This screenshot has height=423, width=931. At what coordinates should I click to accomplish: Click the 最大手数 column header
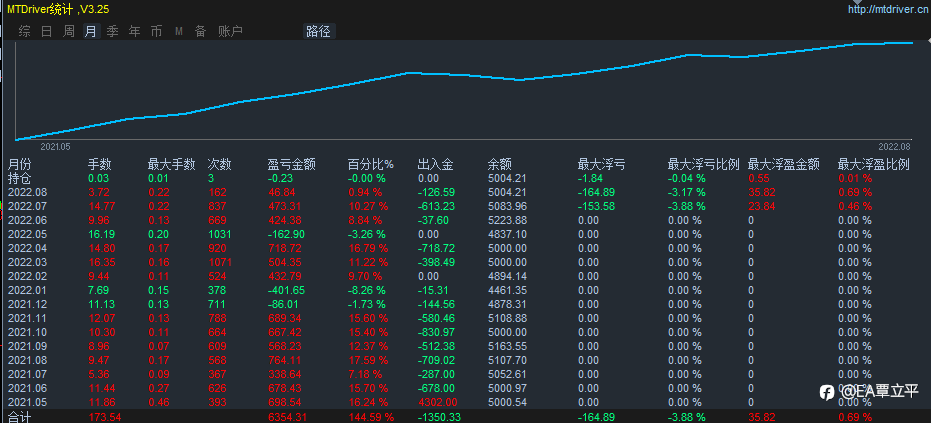(x=172, y=165)
